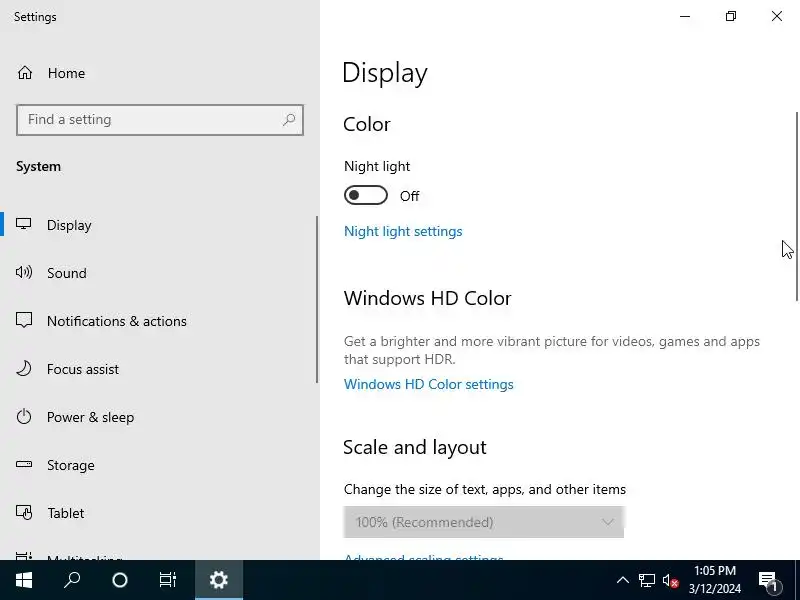The height and width of the screenshot is (600, 800).
Task: Open Focus assist settings
Action: point(158,369)
